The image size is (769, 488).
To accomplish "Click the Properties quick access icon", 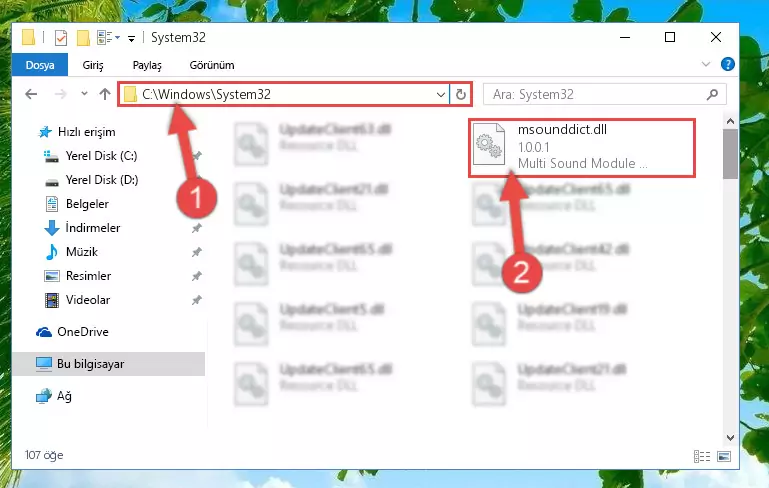I will [x=61, y=38].
